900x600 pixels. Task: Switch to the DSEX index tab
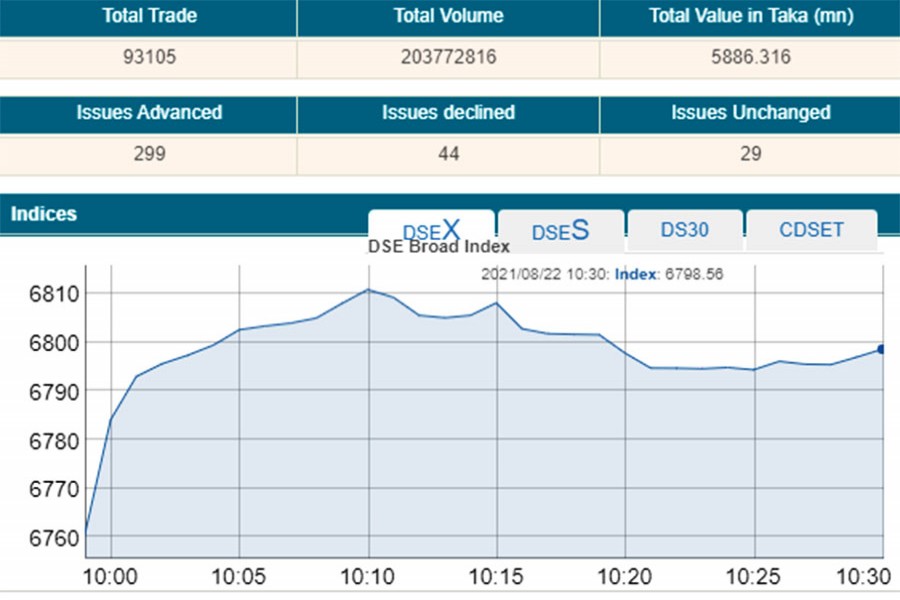point(431,229)
